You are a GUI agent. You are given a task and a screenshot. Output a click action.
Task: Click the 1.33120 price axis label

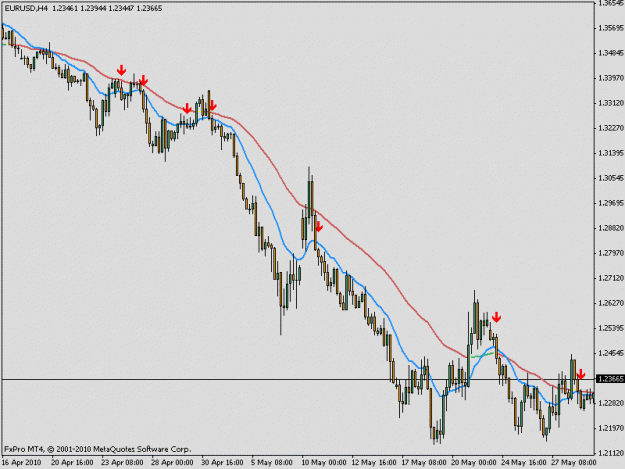pos(611,103)
